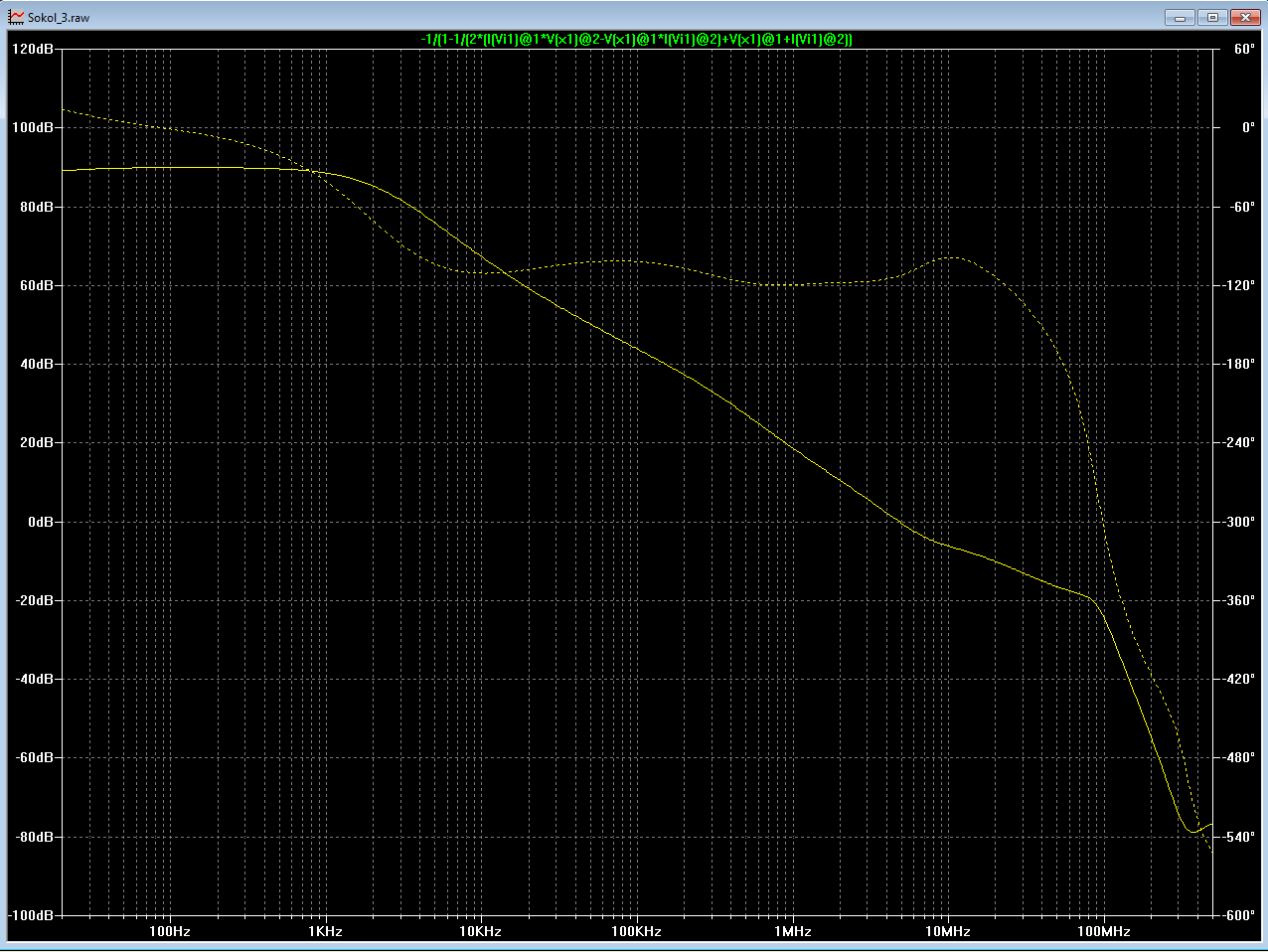Image resolution: width=1268 pixels, height=952 pixels.
Task: Click the 20dB magnitude axis label
Action: [36, 442]
